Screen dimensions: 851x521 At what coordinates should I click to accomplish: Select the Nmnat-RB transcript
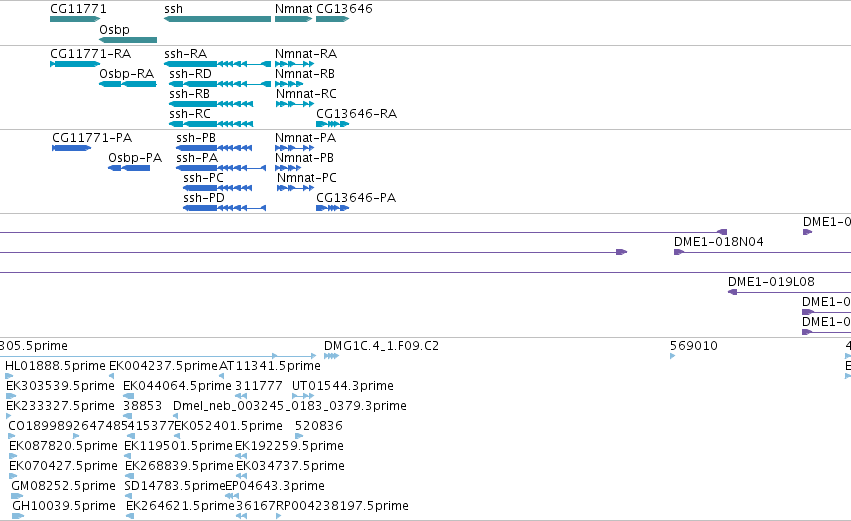tap(289, 84)
